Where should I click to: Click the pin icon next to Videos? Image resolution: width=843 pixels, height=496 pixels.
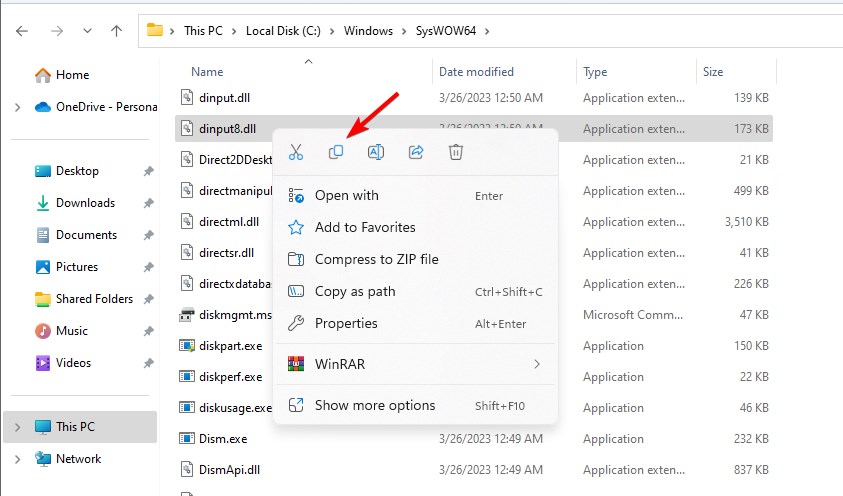click(148, 363)
